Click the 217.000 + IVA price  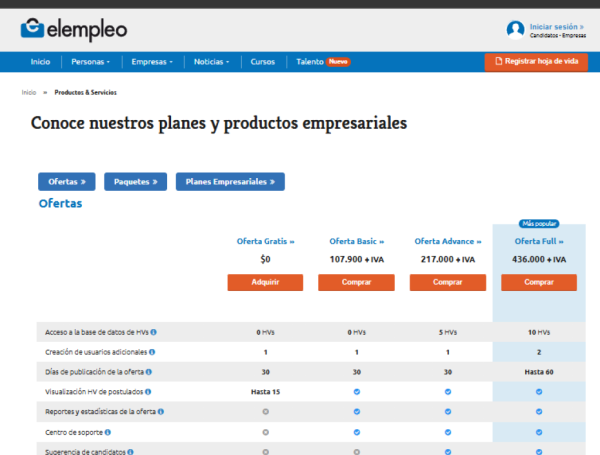(x=448, y=259)
